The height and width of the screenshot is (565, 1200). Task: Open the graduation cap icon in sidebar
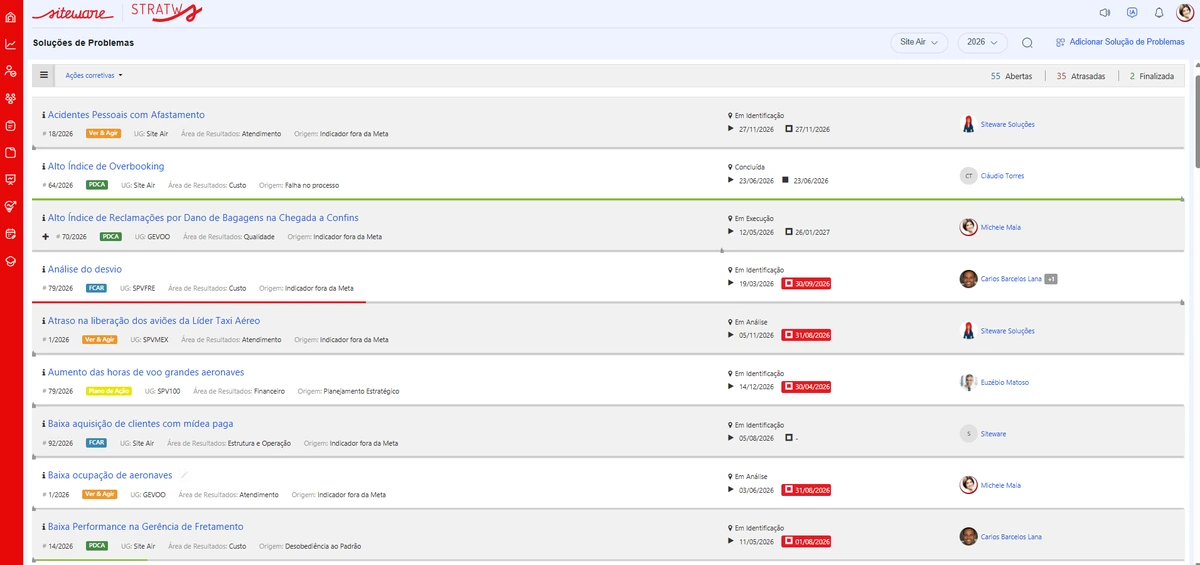pyautogui.click(x=11, y=260)
